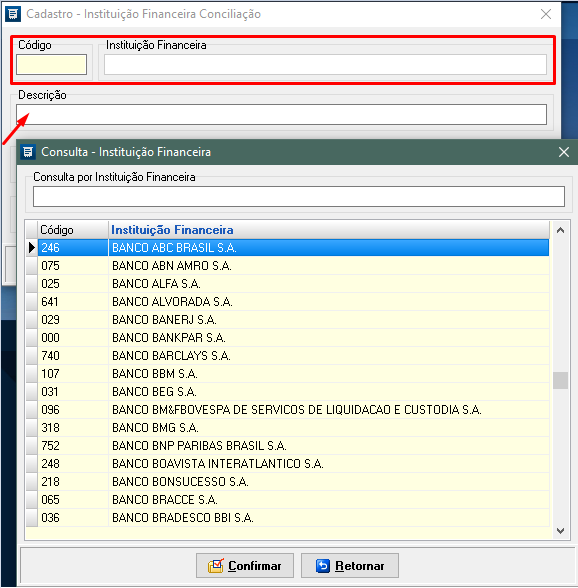The height and width of the screenshot is (588, 578).
Task: Click the scrollbar up arrow in the list
Action: point(560,230)
